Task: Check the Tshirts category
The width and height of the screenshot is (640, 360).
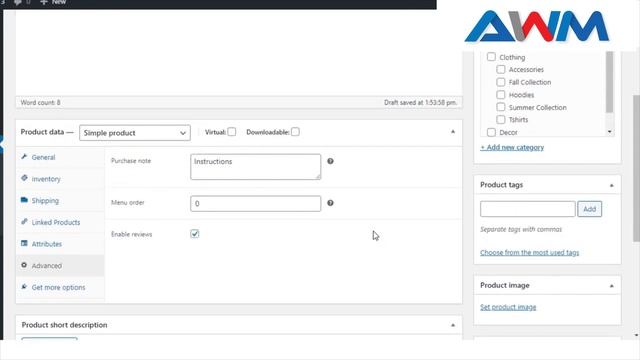Action: coord(501,120)
